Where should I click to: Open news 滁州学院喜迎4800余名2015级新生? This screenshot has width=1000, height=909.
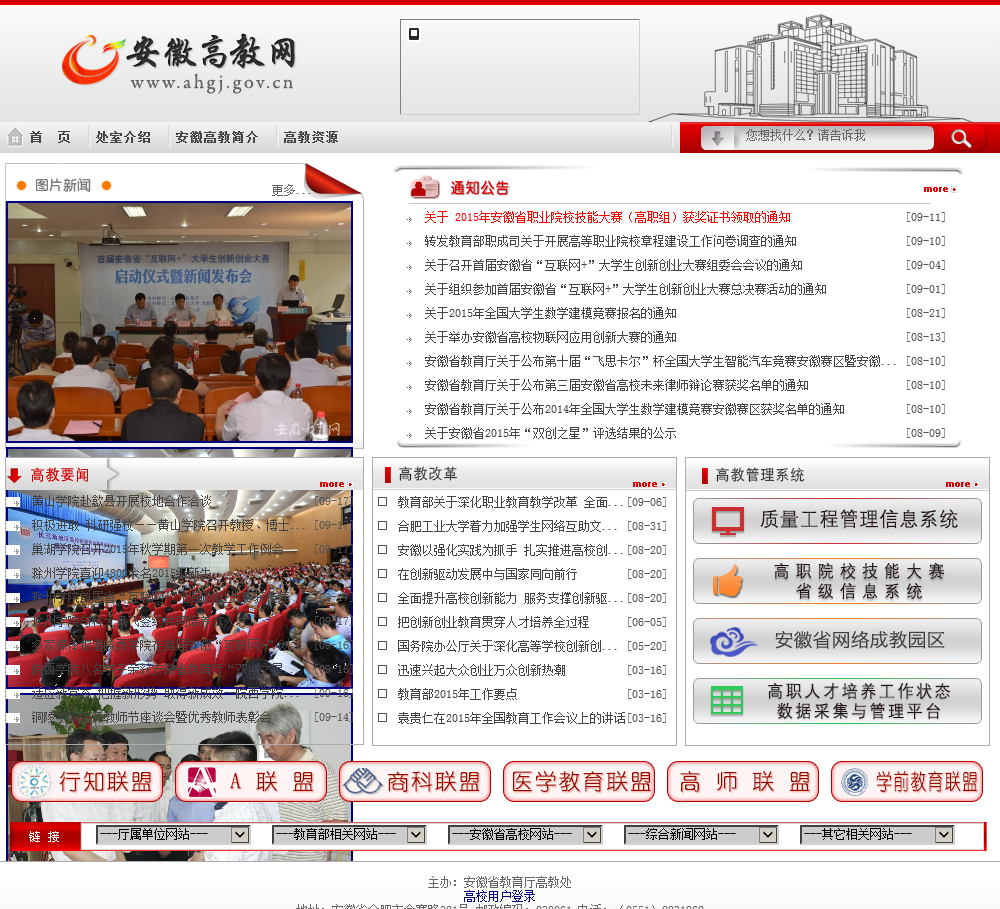point(121,573)
